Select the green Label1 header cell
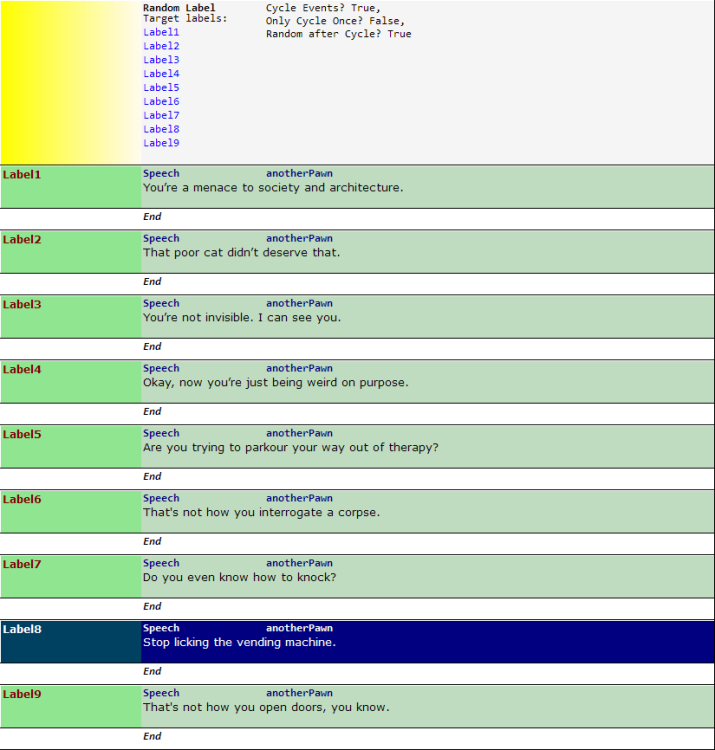 click(70, 186)
